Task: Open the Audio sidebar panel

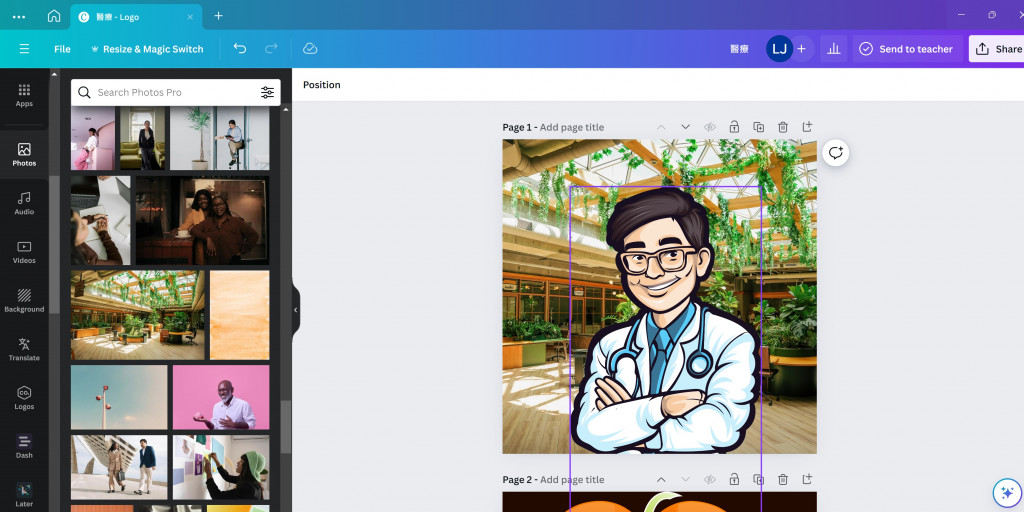Action: pos(24,203)
